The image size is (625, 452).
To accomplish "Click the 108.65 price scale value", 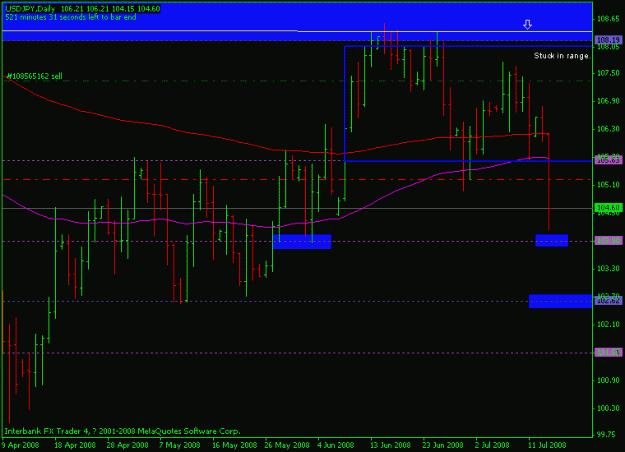I will [x=608, y=19].
